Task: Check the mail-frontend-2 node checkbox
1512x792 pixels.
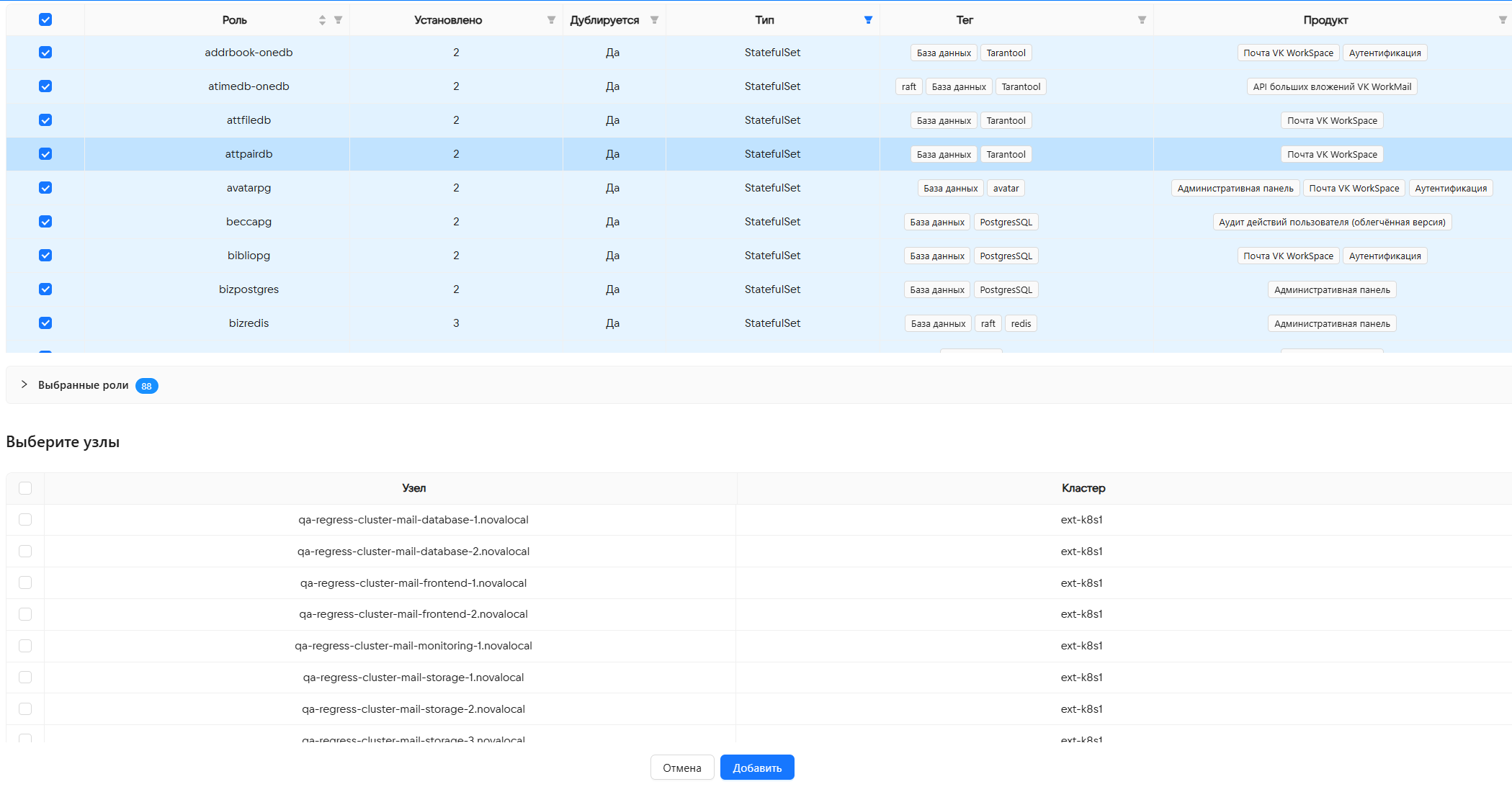Action: tap(25, 614)
